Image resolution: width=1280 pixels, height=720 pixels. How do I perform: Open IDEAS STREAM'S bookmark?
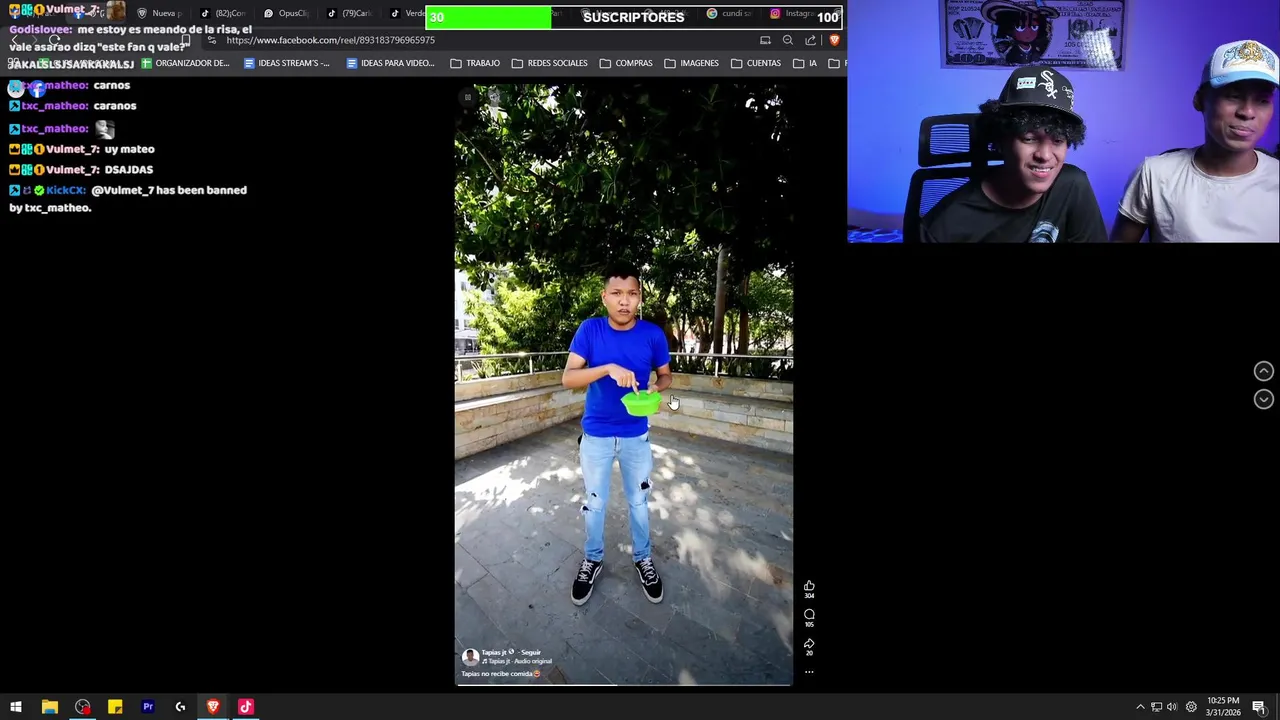click(x=287, y=63)
